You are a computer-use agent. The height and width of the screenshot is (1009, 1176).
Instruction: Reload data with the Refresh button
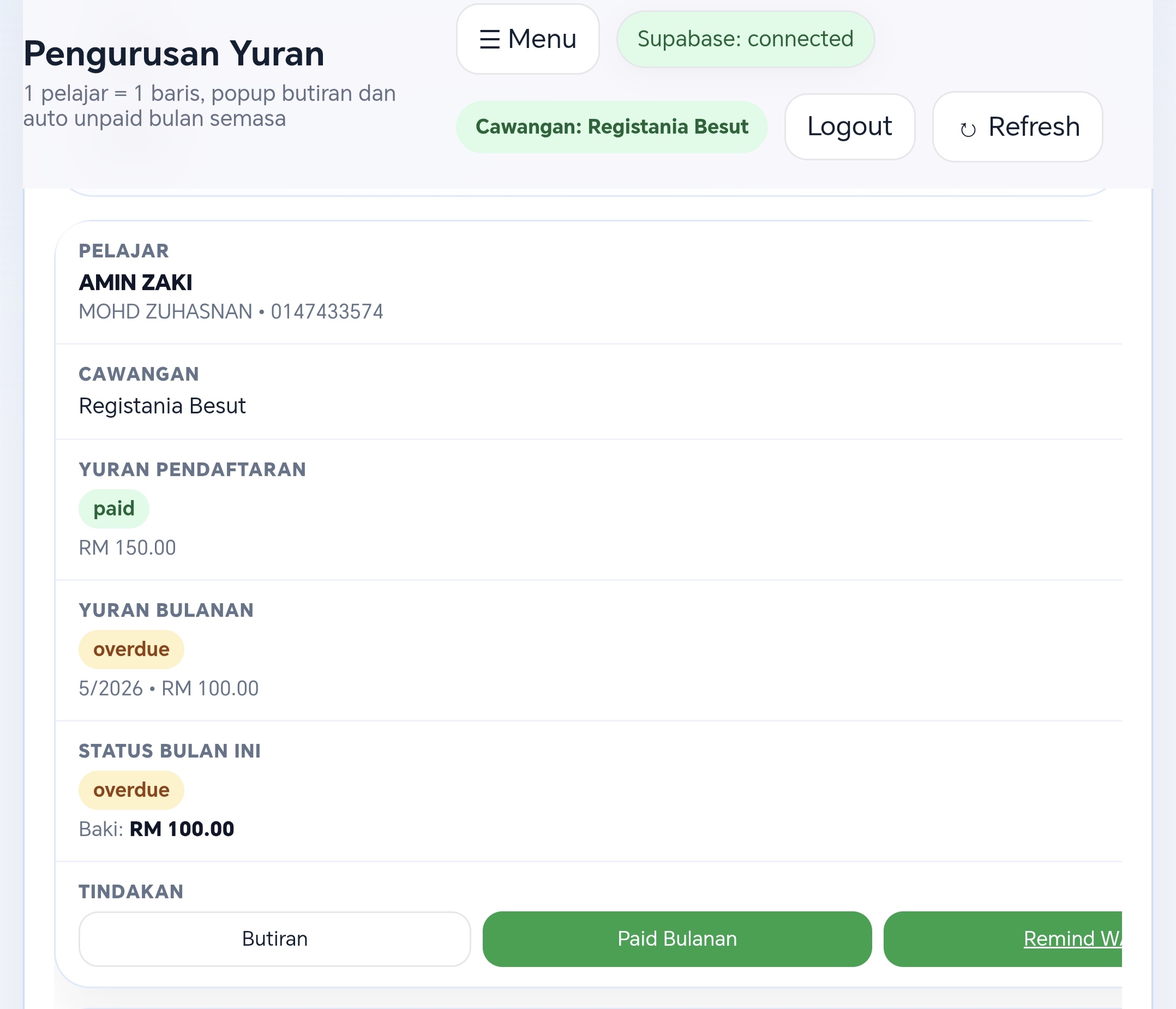(x=1017, y=127)
